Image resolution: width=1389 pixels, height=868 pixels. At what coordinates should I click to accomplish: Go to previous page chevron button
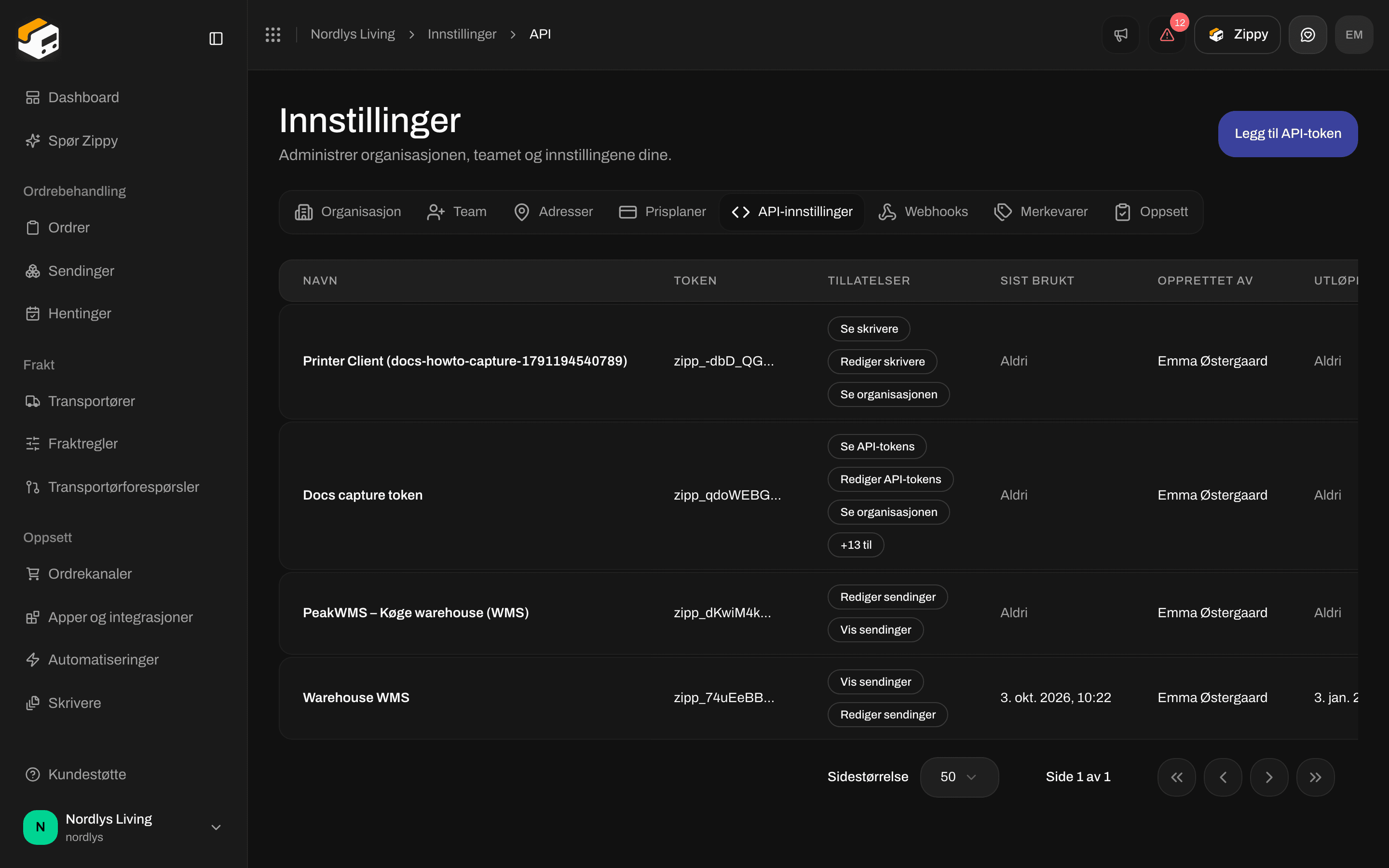(1223, 777)
